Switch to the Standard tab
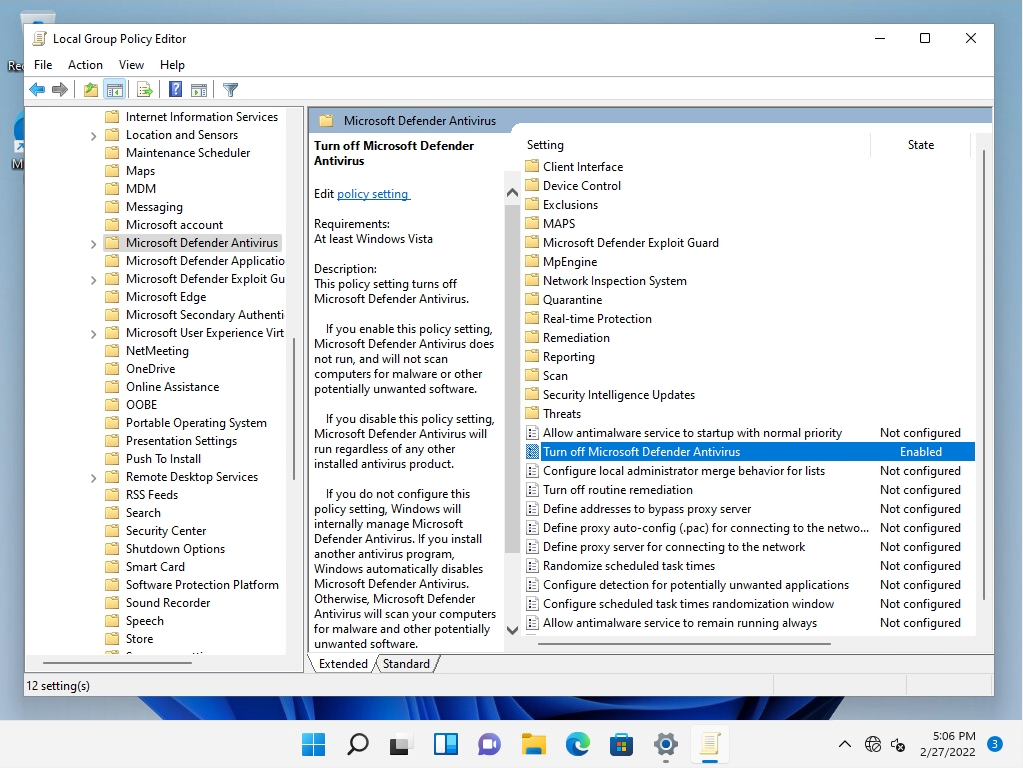This screenshot has width=1023, height=768. [x=406, y=664]
